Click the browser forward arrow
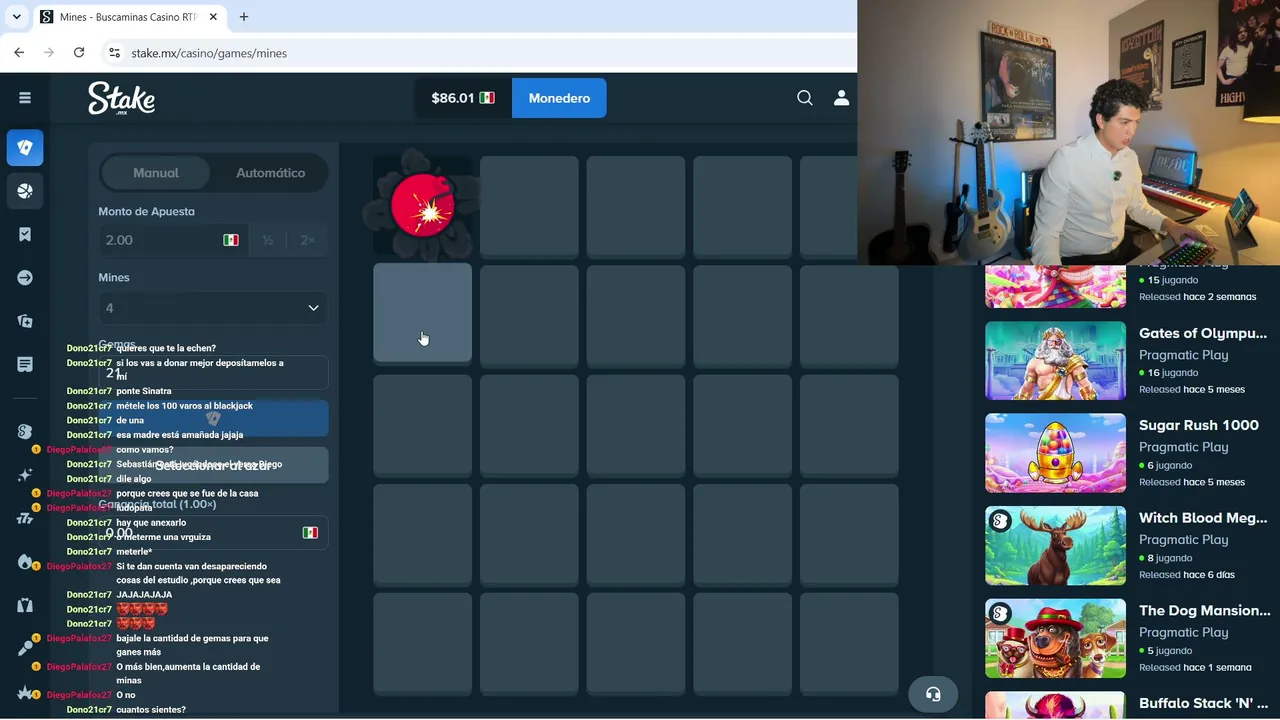This screenshot has height=720, width=1280. [x=49, y=53]
